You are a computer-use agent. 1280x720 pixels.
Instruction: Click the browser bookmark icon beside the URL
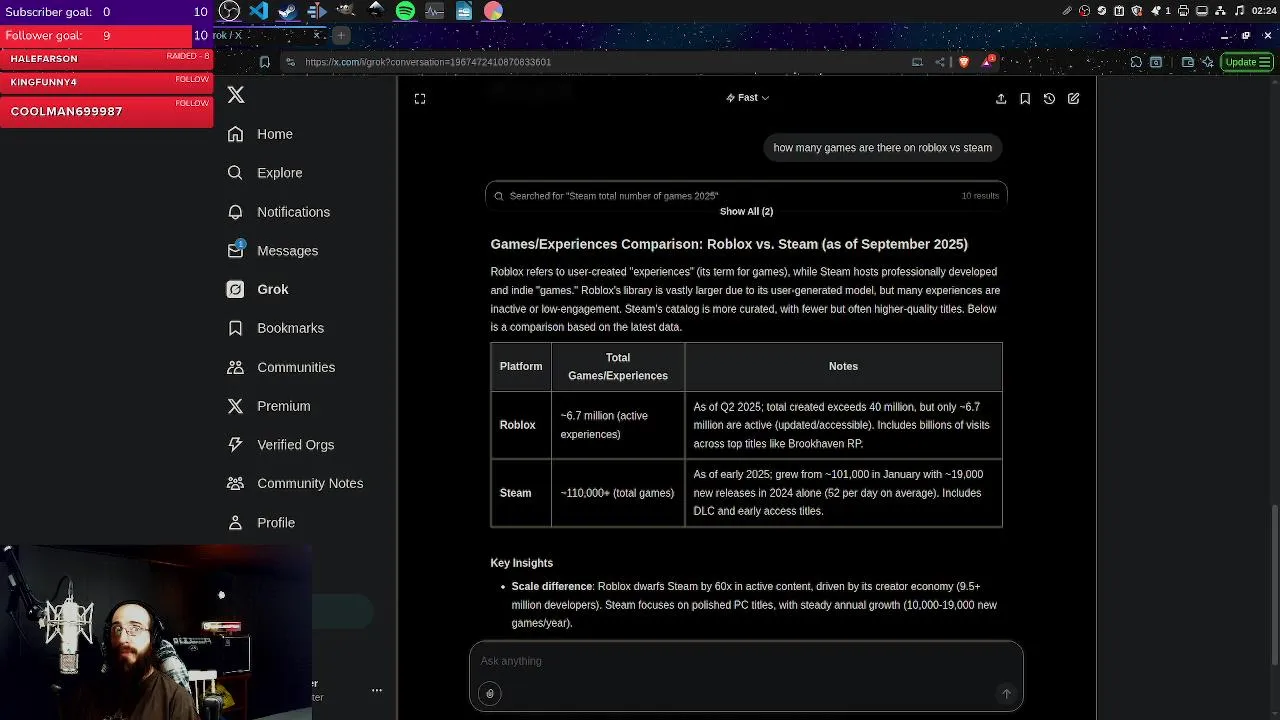264,62
